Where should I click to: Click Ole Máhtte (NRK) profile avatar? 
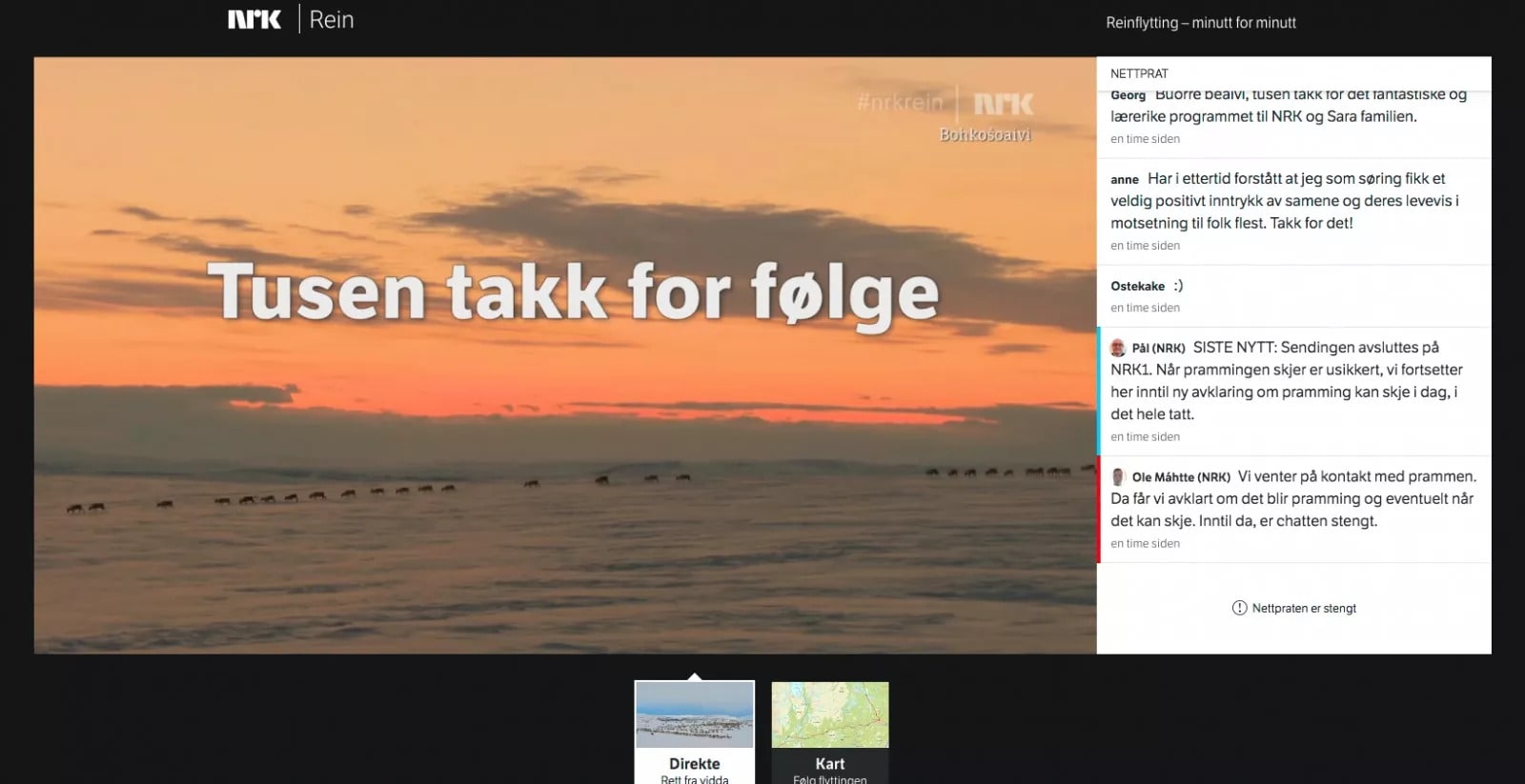coord(1118,477)
